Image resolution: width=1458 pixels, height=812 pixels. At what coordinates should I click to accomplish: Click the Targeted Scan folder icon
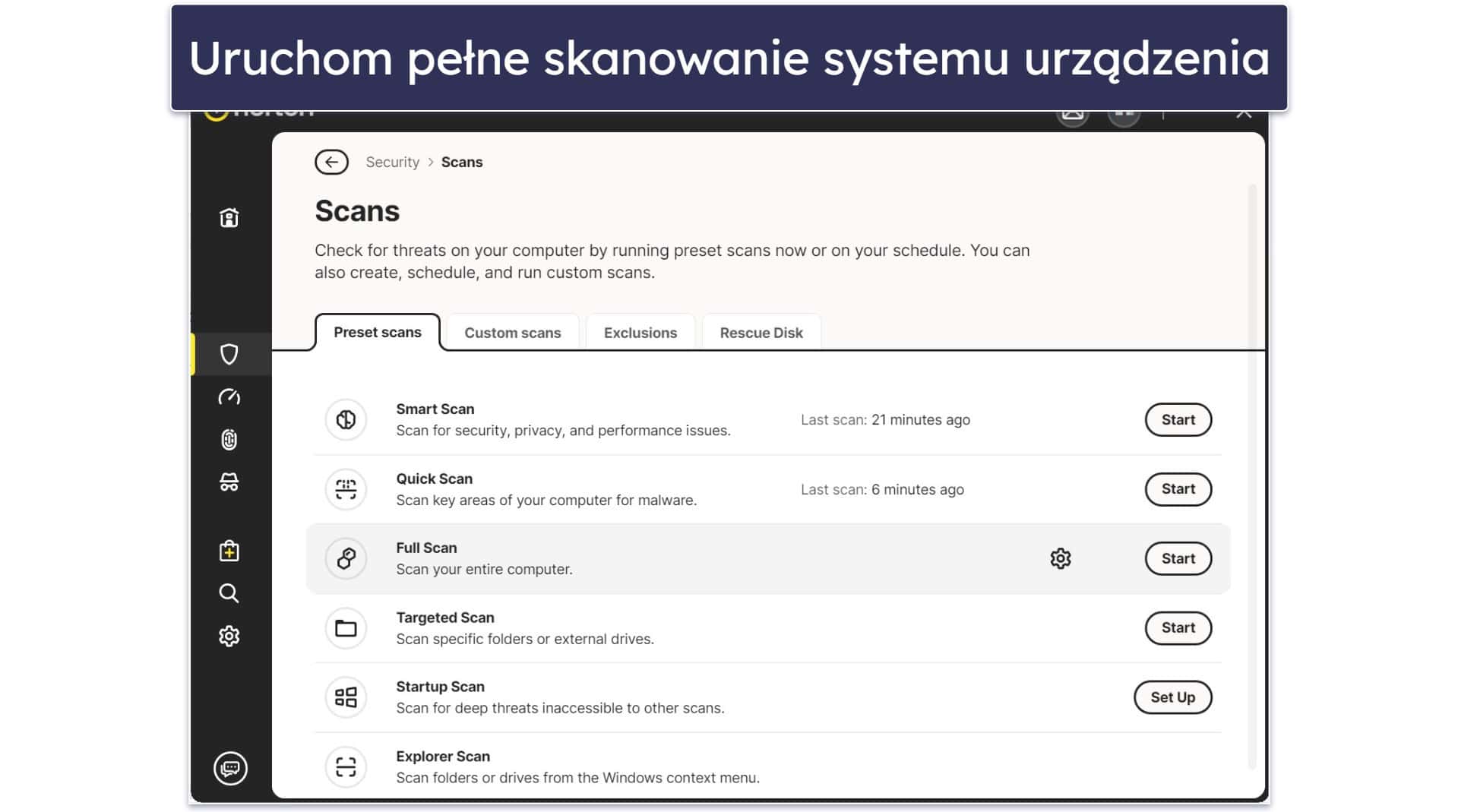346,628
